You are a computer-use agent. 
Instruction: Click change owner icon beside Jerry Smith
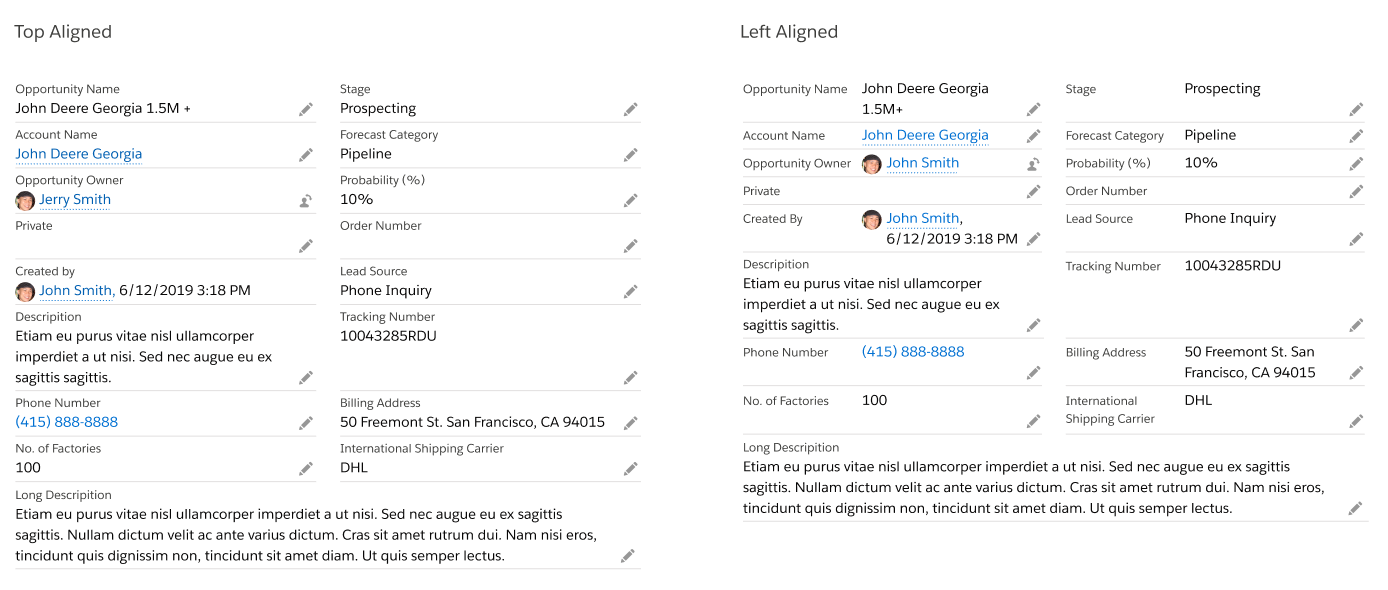click(x=306, y=200)
